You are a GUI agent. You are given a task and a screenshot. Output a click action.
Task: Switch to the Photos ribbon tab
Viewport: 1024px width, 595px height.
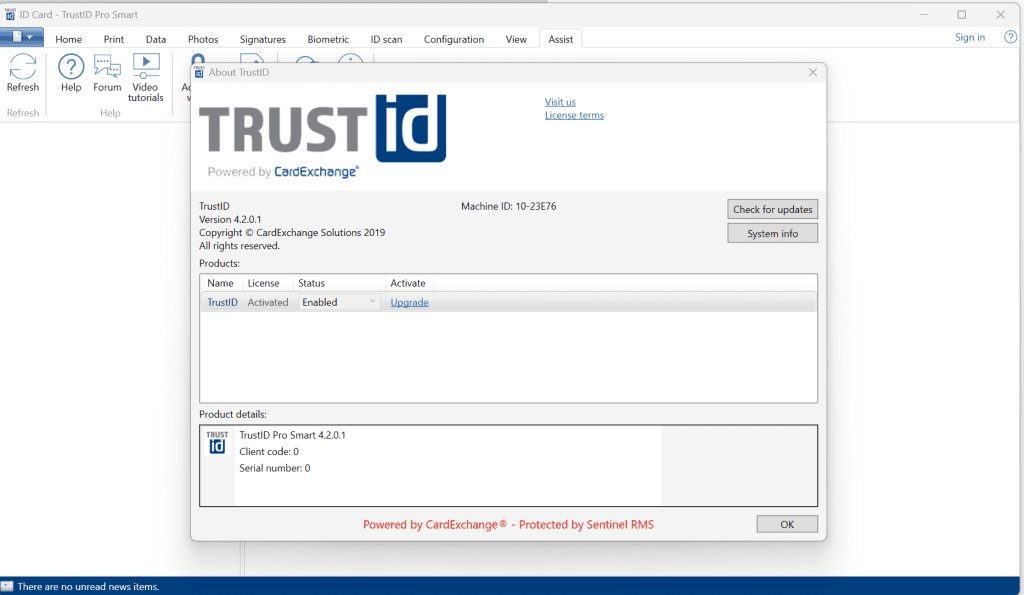tap(203, 39)
